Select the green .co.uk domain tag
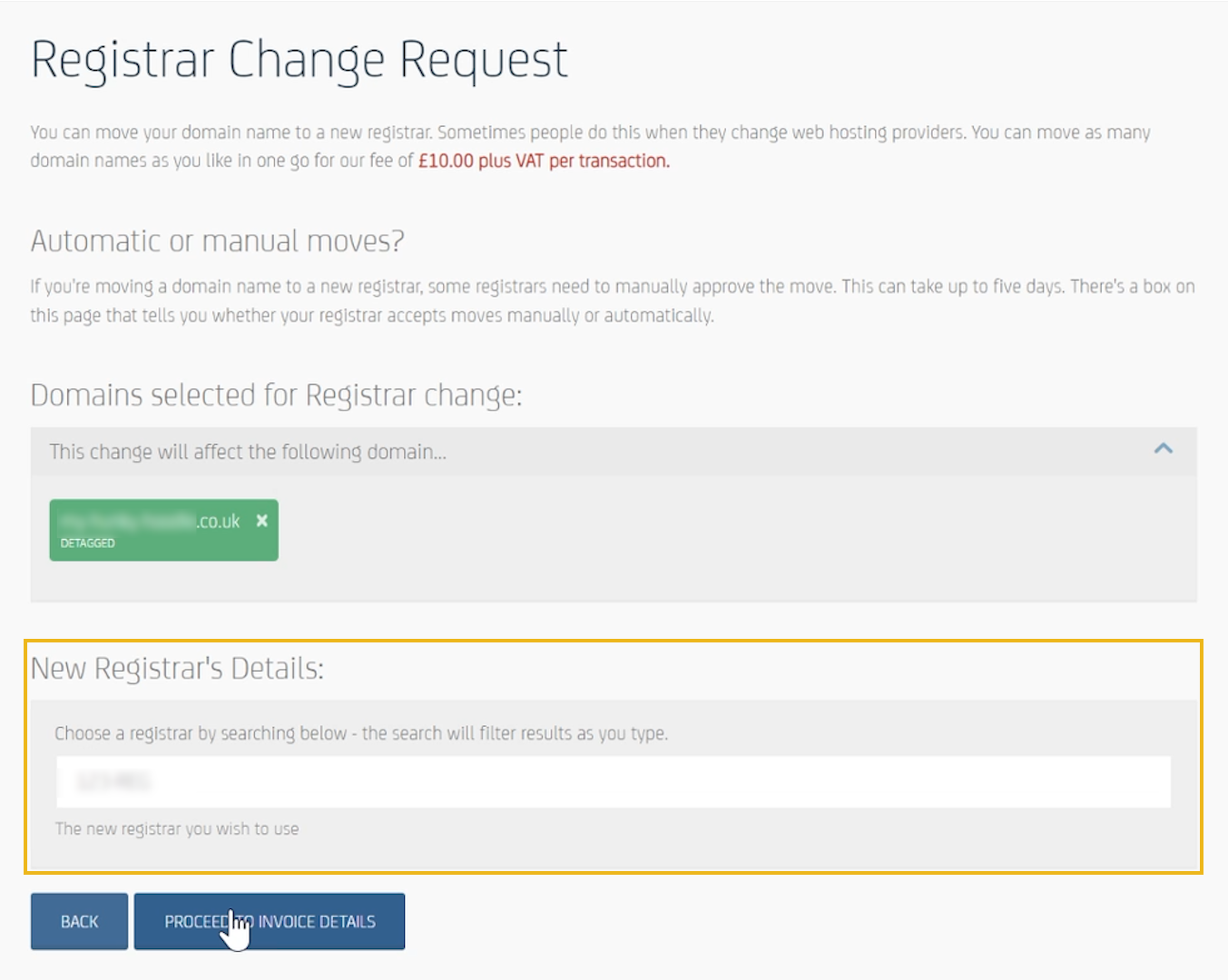This screenshot has width=1228, height=980. pyautogui.click(x=163, y=530)
